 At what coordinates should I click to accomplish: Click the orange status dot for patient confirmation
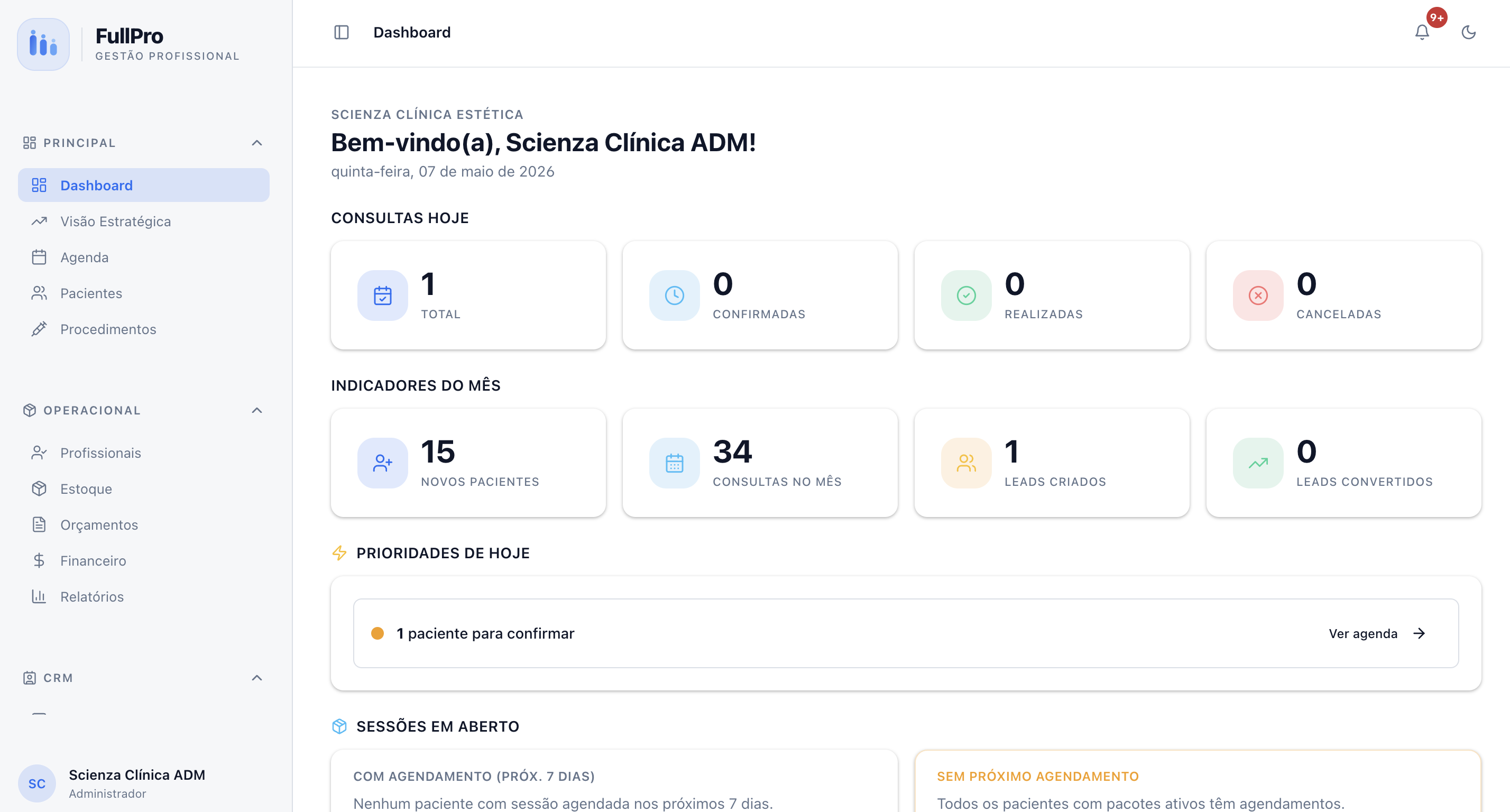tap(377, 634)
